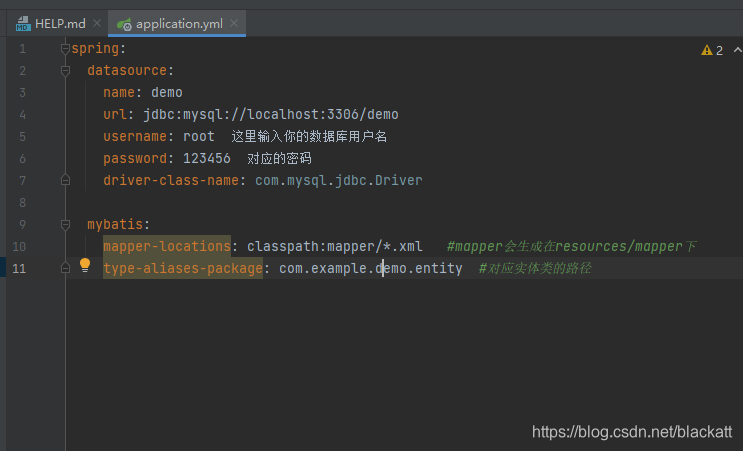Click the highlighted 'type-aliases-package' key
The image size is (743, 451).
pos(183,268)
